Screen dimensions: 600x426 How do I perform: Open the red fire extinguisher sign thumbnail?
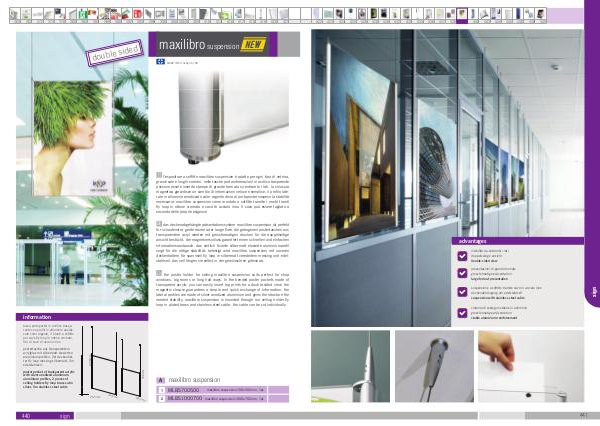(x=137, y=15)
